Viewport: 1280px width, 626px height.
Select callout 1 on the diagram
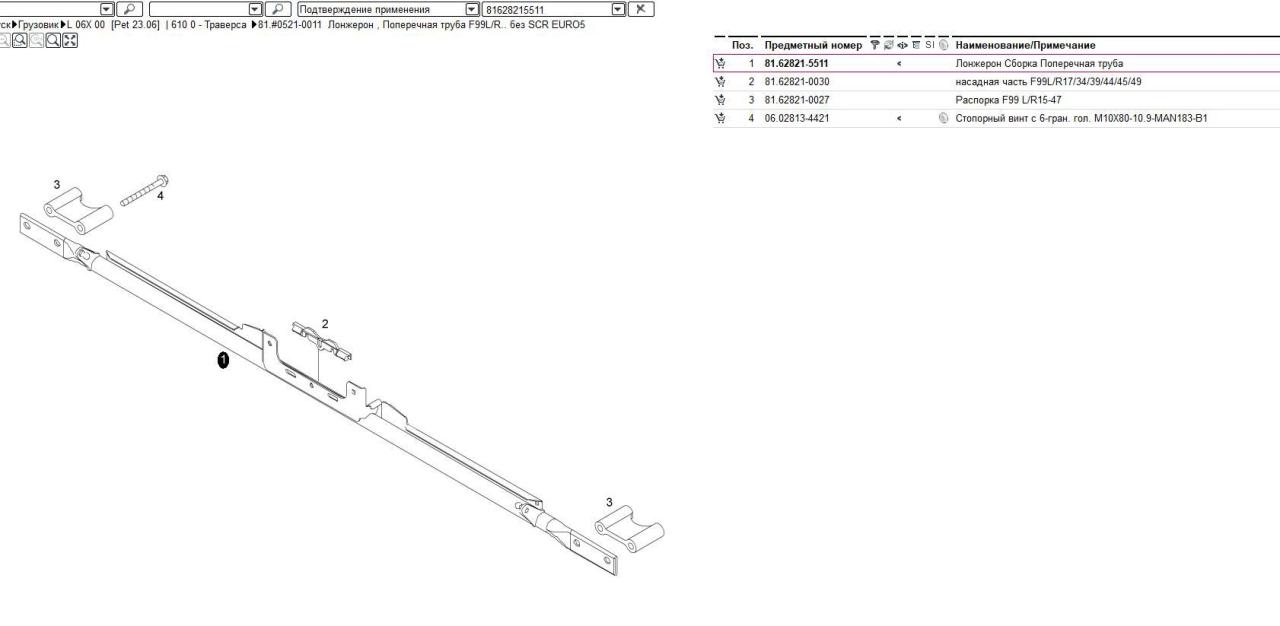pyautogui.click(x=223, y=360)
